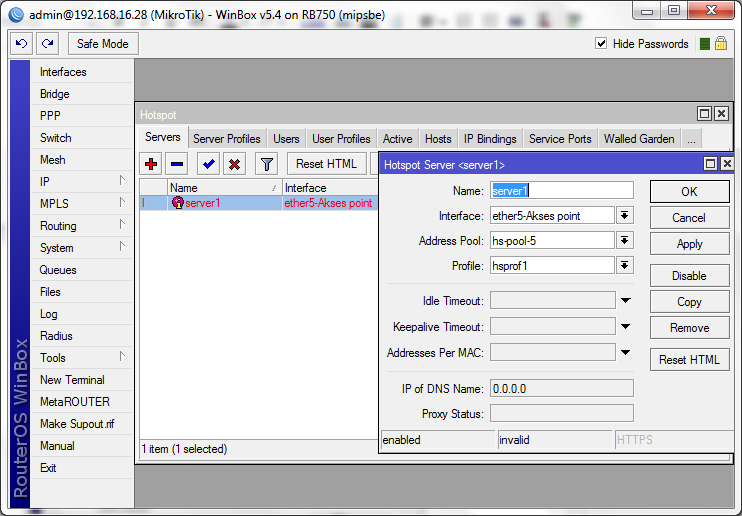Switch to the Active tab
Screen dimensions: 742x516
[x=398, y=139]
